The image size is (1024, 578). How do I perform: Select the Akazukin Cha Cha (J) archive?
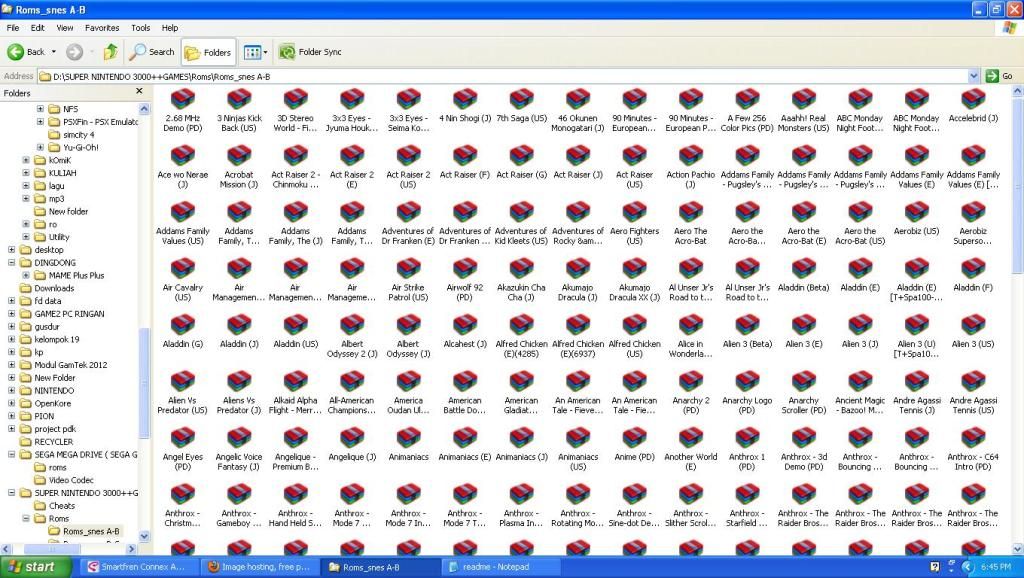tap(521, 280)
